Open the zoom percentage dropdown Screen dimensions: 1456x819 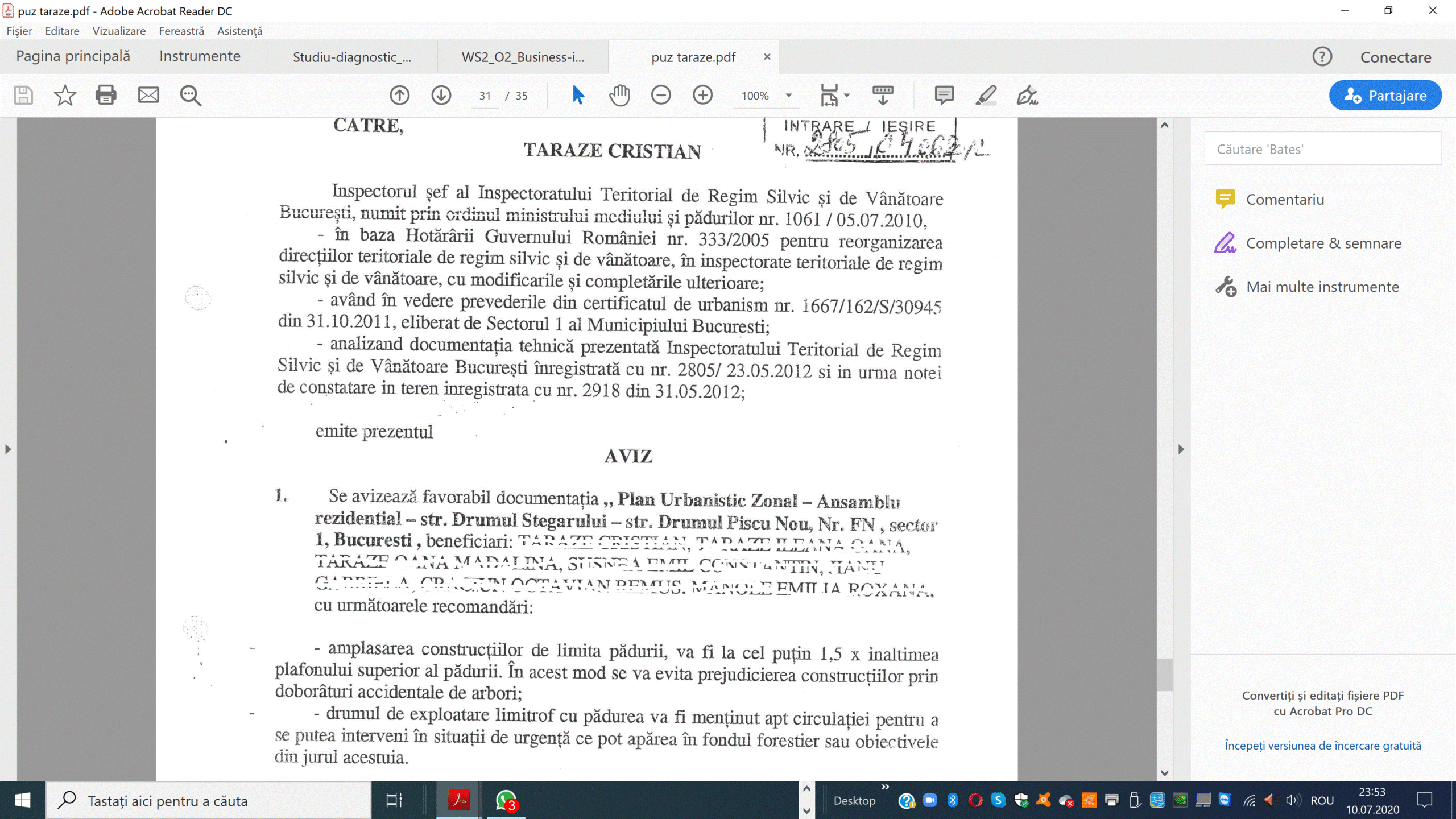pyautogui.click(x=788, y=96)
